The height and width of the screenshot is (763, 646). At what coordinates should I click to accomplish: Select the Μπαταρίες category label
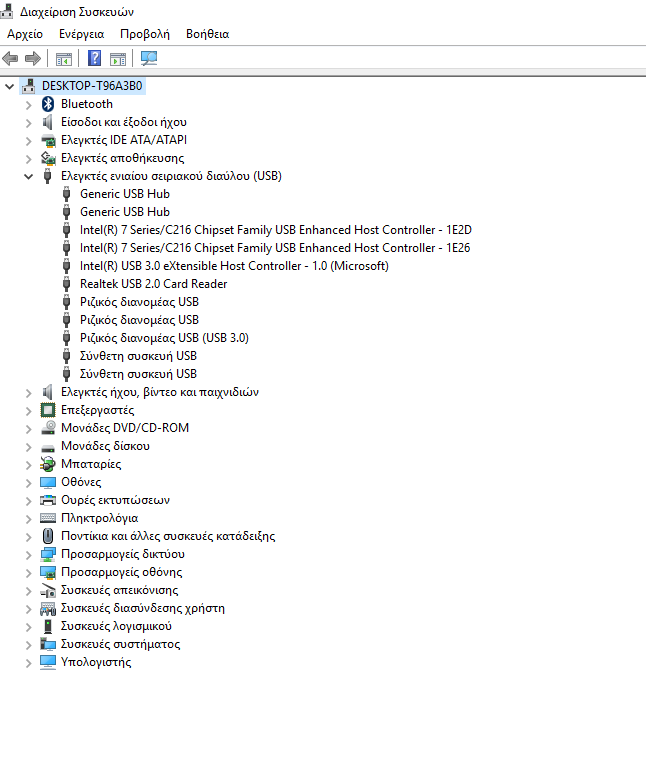[x=91, y=464]
